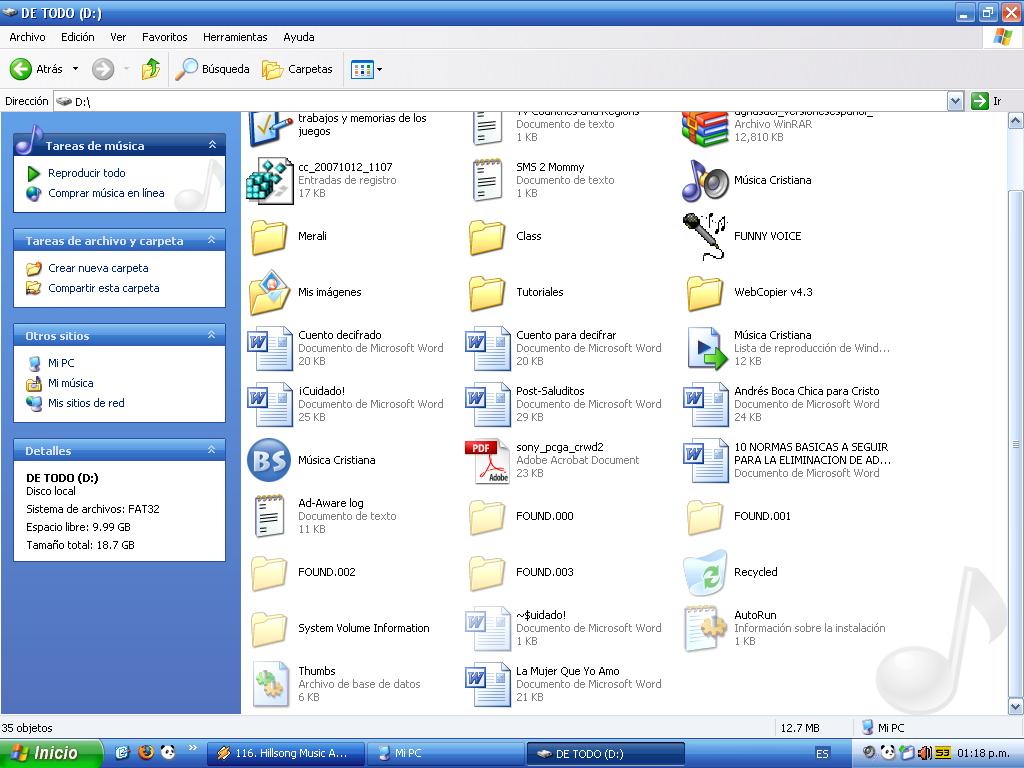This screenshot has height=768, width=1024.
Task: Click Crear nueva carpeta link
Action: [x=98, y=268]
